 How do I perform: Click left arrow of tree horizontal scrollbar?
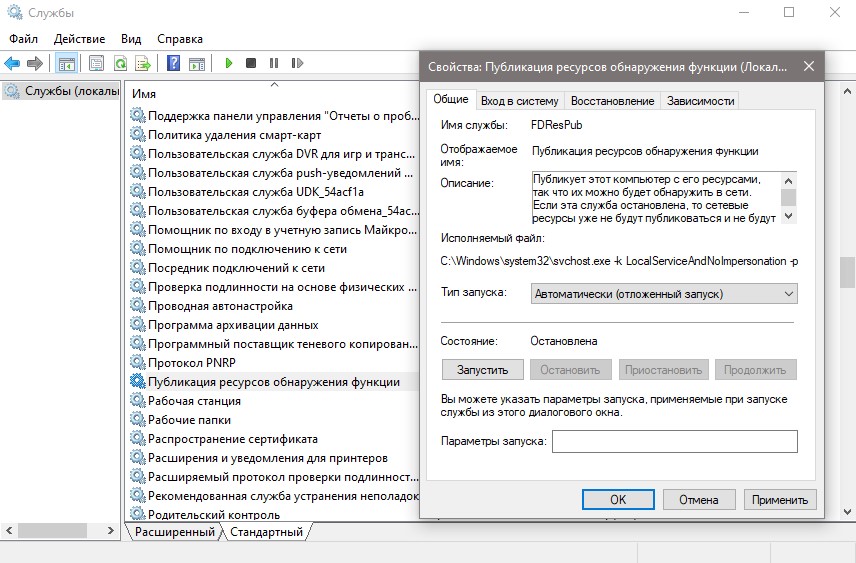9,530
